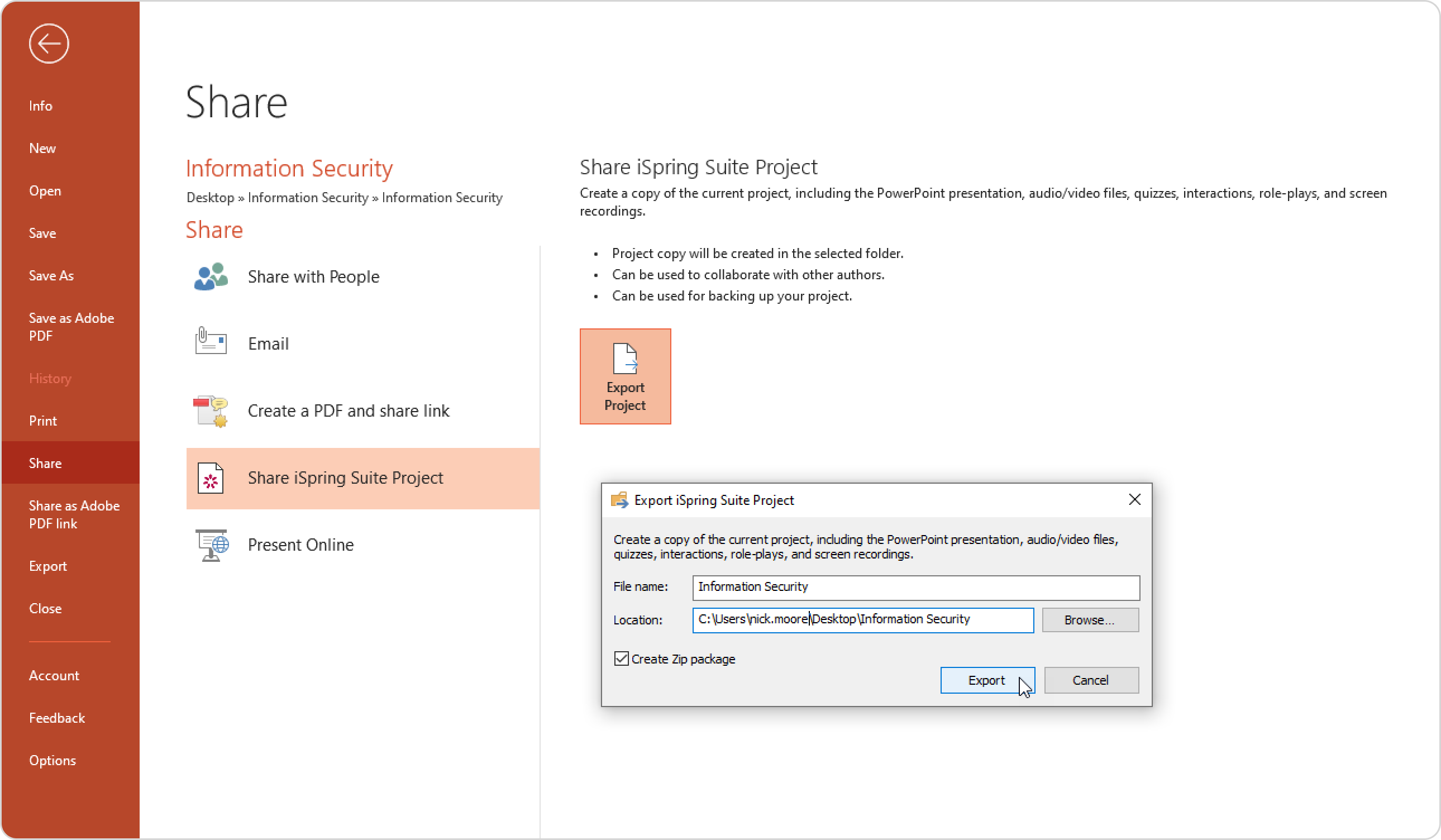Select Share iSpring Suite Project option
Image resolution: width=1441 pixels, height=840 pixels.
(362, 478)
